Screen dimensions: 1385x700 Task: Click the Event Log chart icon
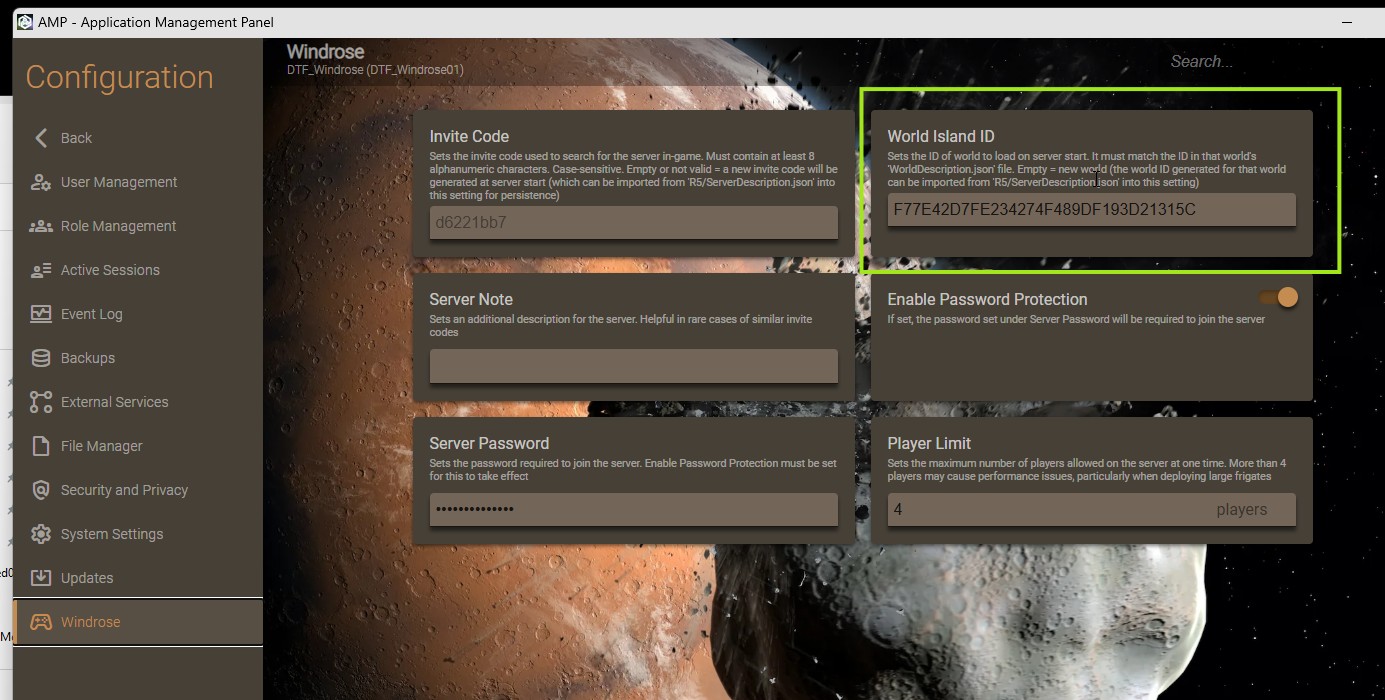[41, 314]
